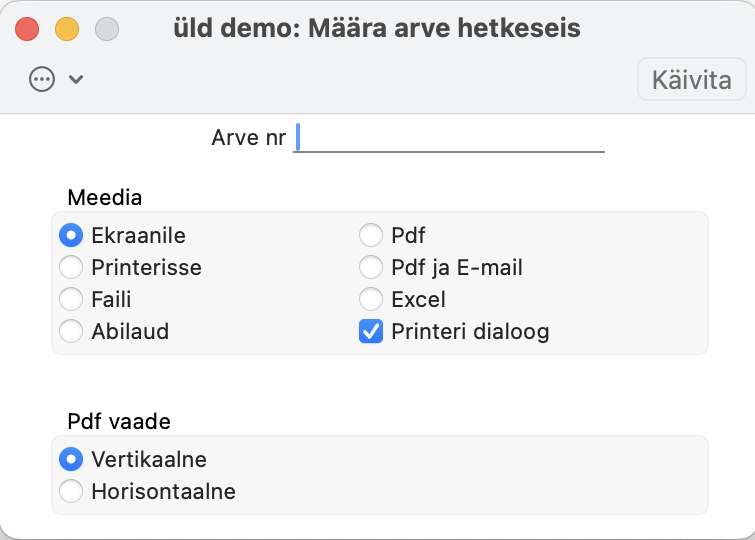This screenshot has width=755, height=540.
Task: Minimize the window with yellow button
Action: [67, 29]
